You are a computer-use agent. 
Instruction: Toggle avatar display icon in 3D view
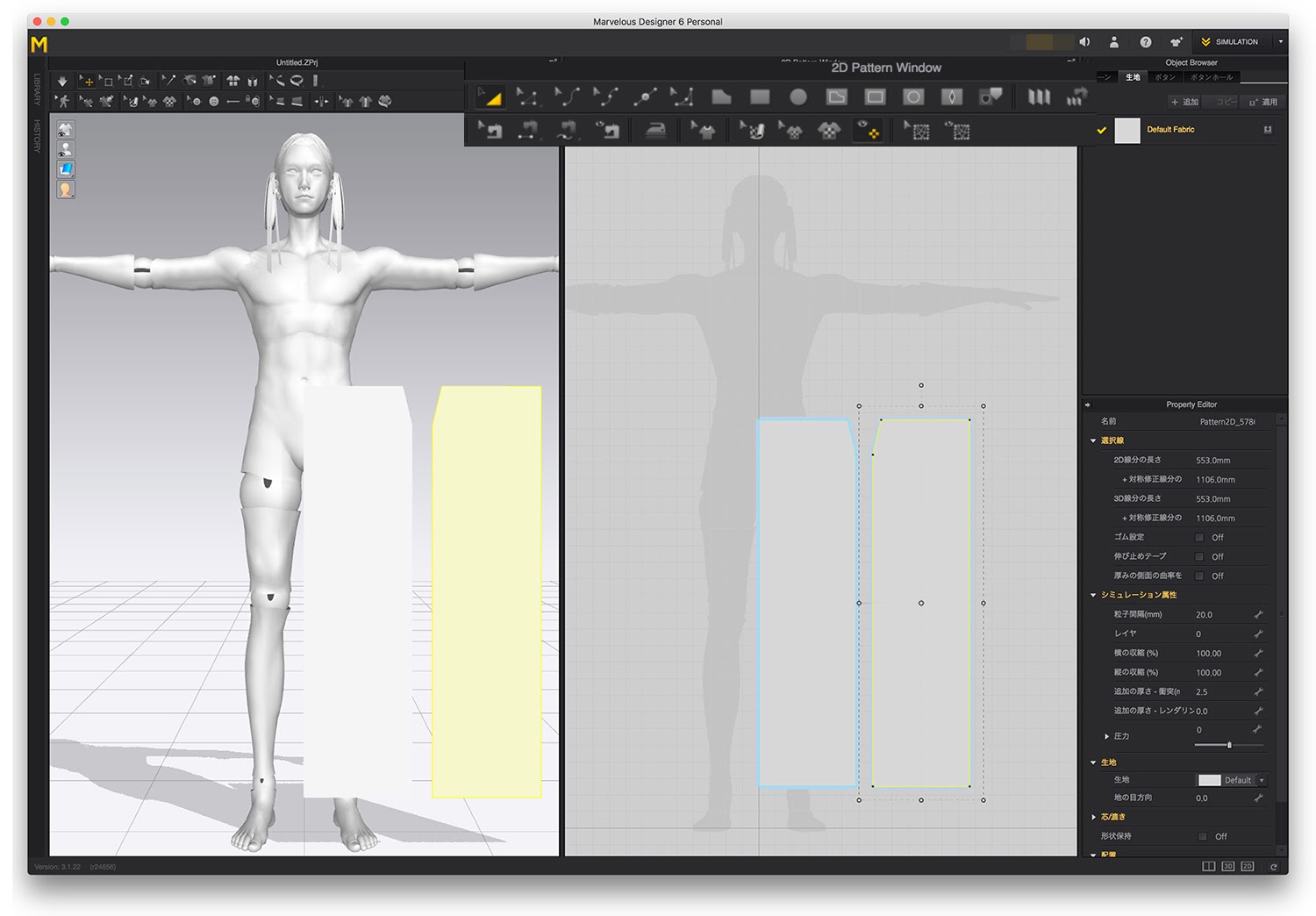coord(66,149)
